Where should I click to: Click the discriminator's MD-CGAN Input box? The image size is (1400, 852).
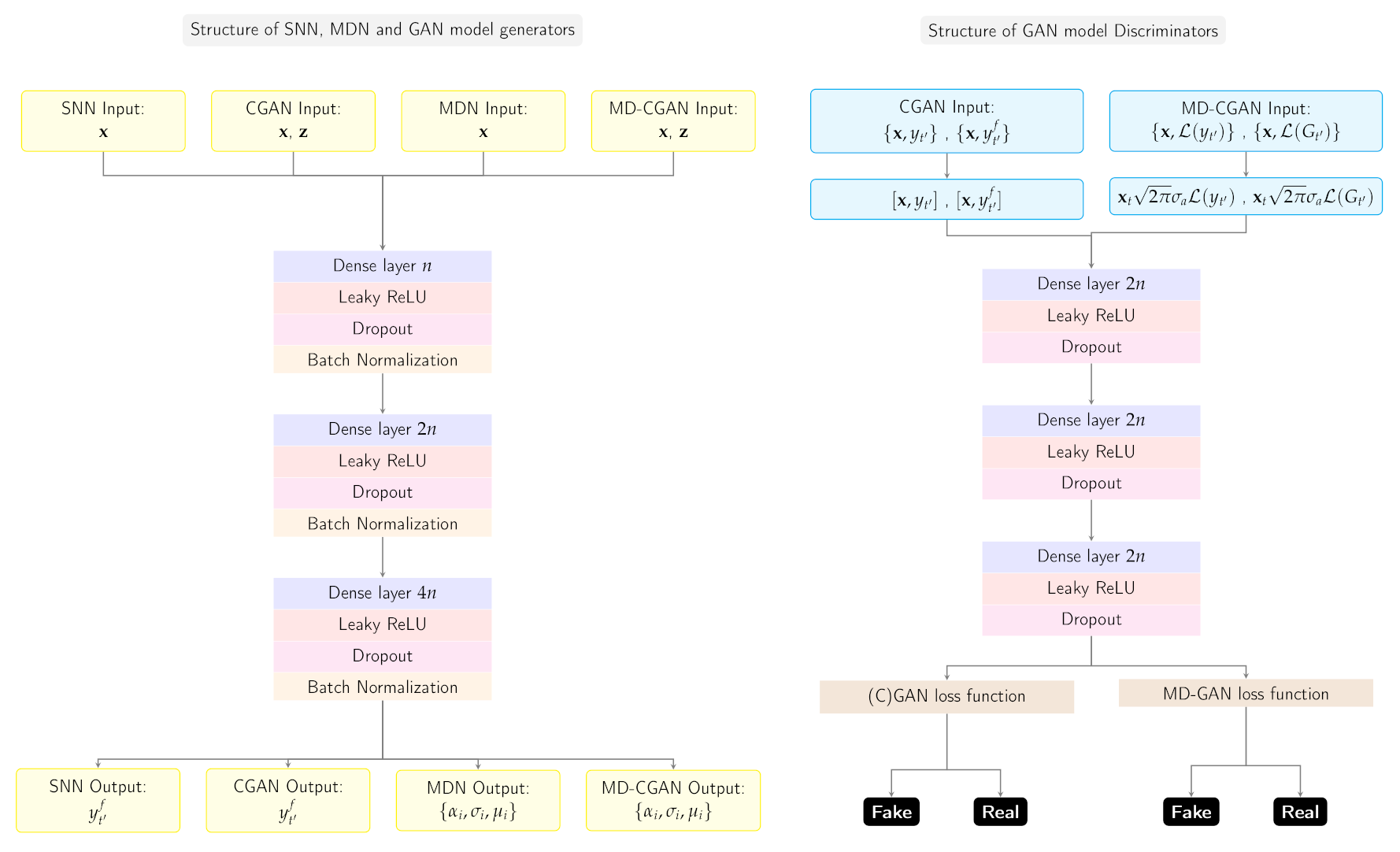(1246, 120)
